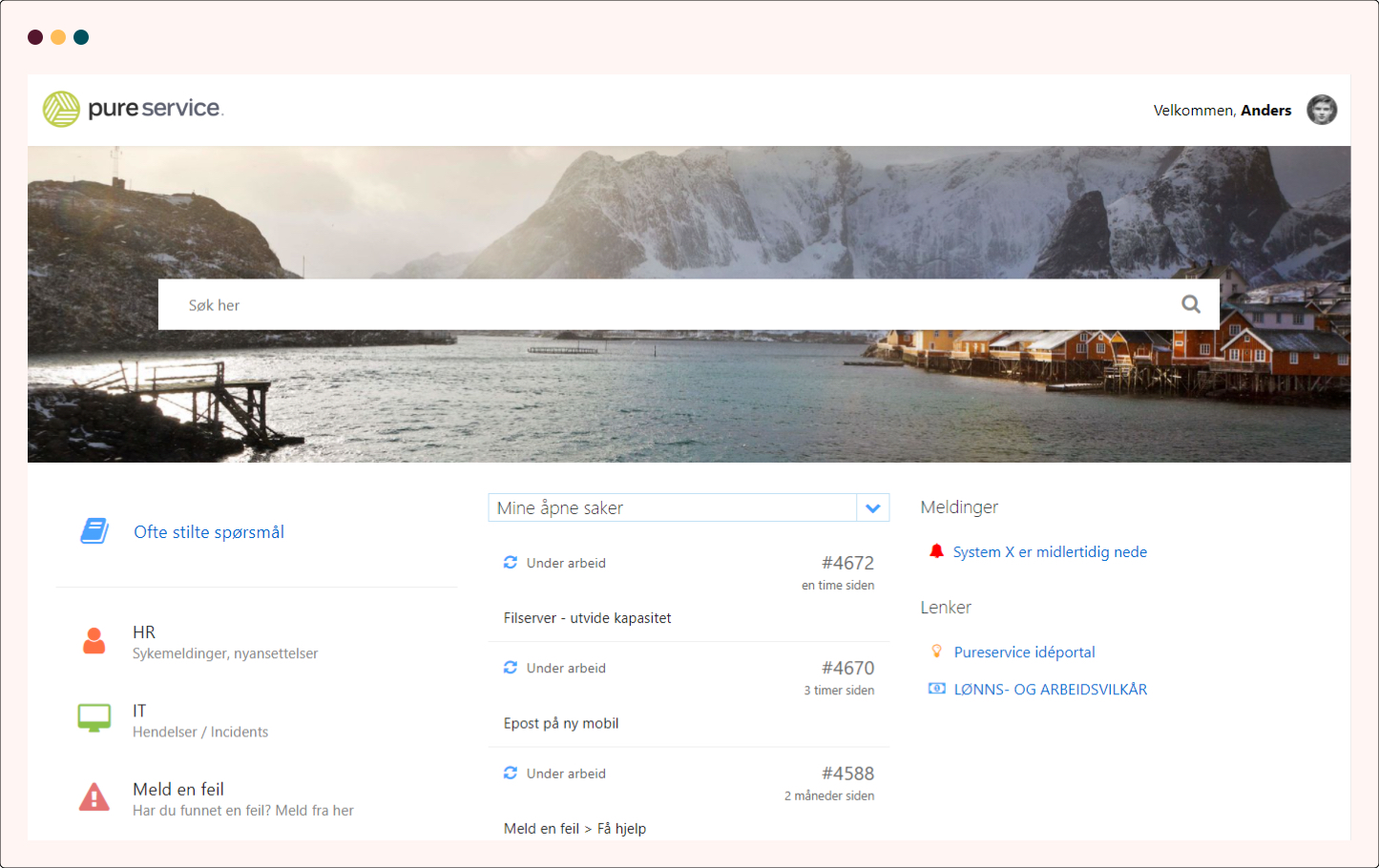Open the LØNNS- OG ARBEIDSVILKÅR link

click(1050, 690)
